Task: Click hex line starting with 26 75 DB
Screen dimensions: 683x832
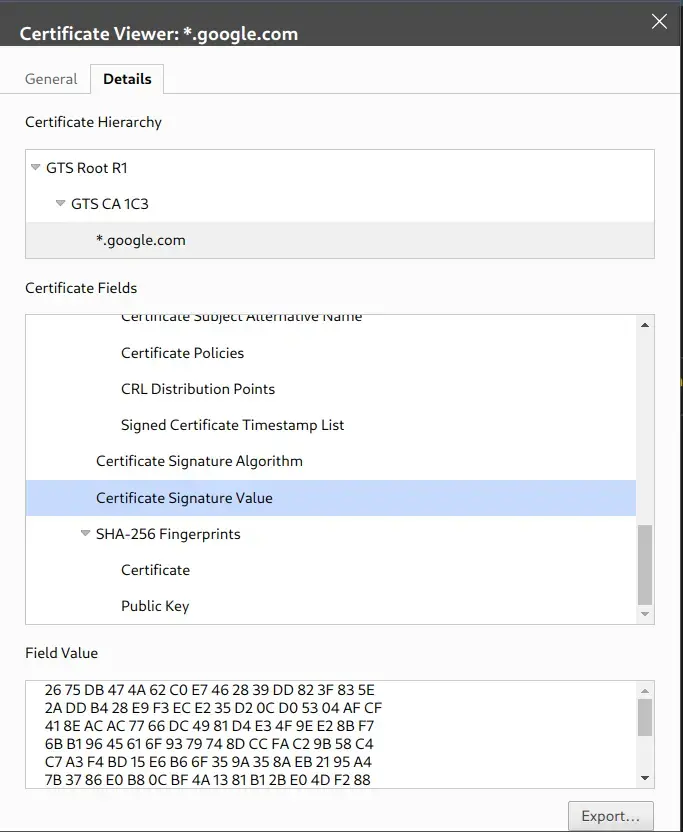Action: [x=210, y=690]
